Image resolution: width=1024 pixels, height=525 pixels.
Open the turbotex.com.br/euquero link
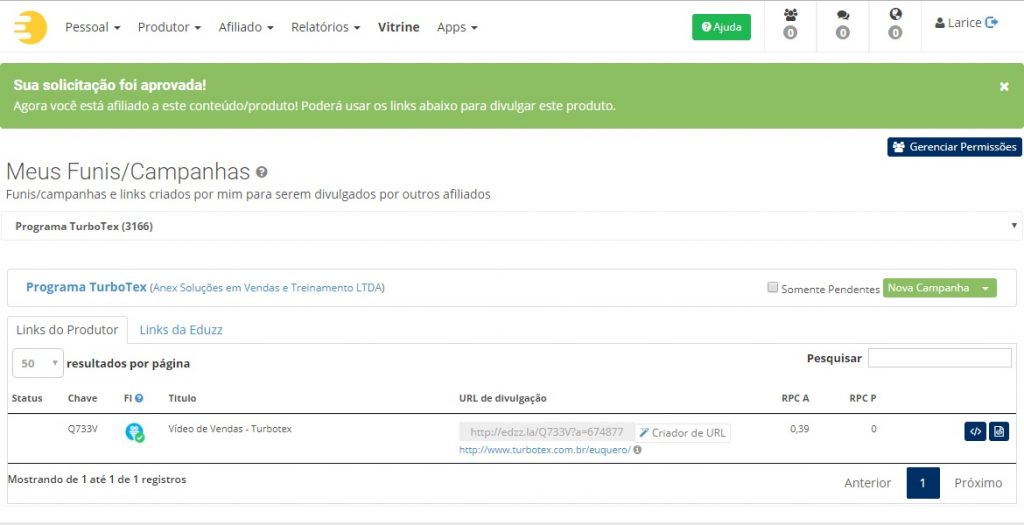click(x=545, y=450)
